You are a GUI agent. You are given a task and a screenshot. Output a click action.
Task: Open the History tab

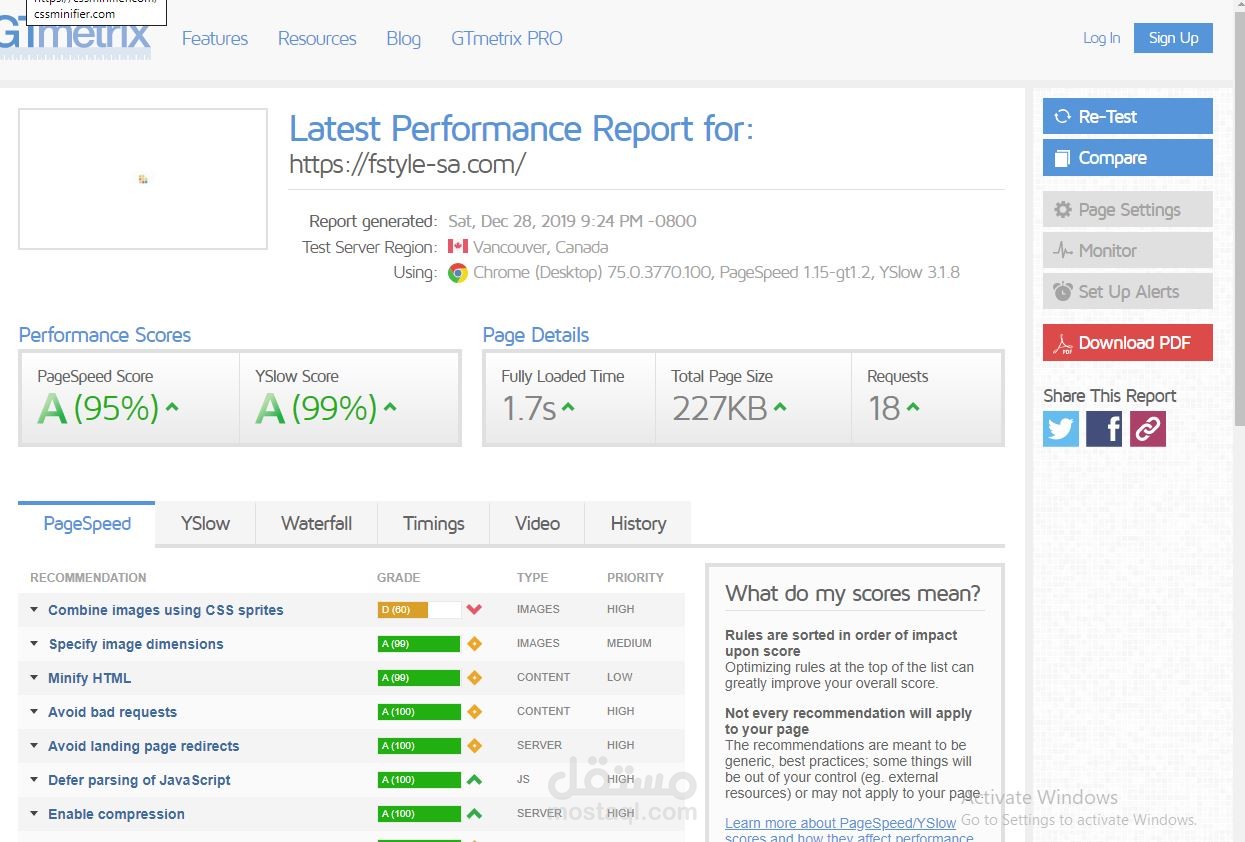pos(638,523)
